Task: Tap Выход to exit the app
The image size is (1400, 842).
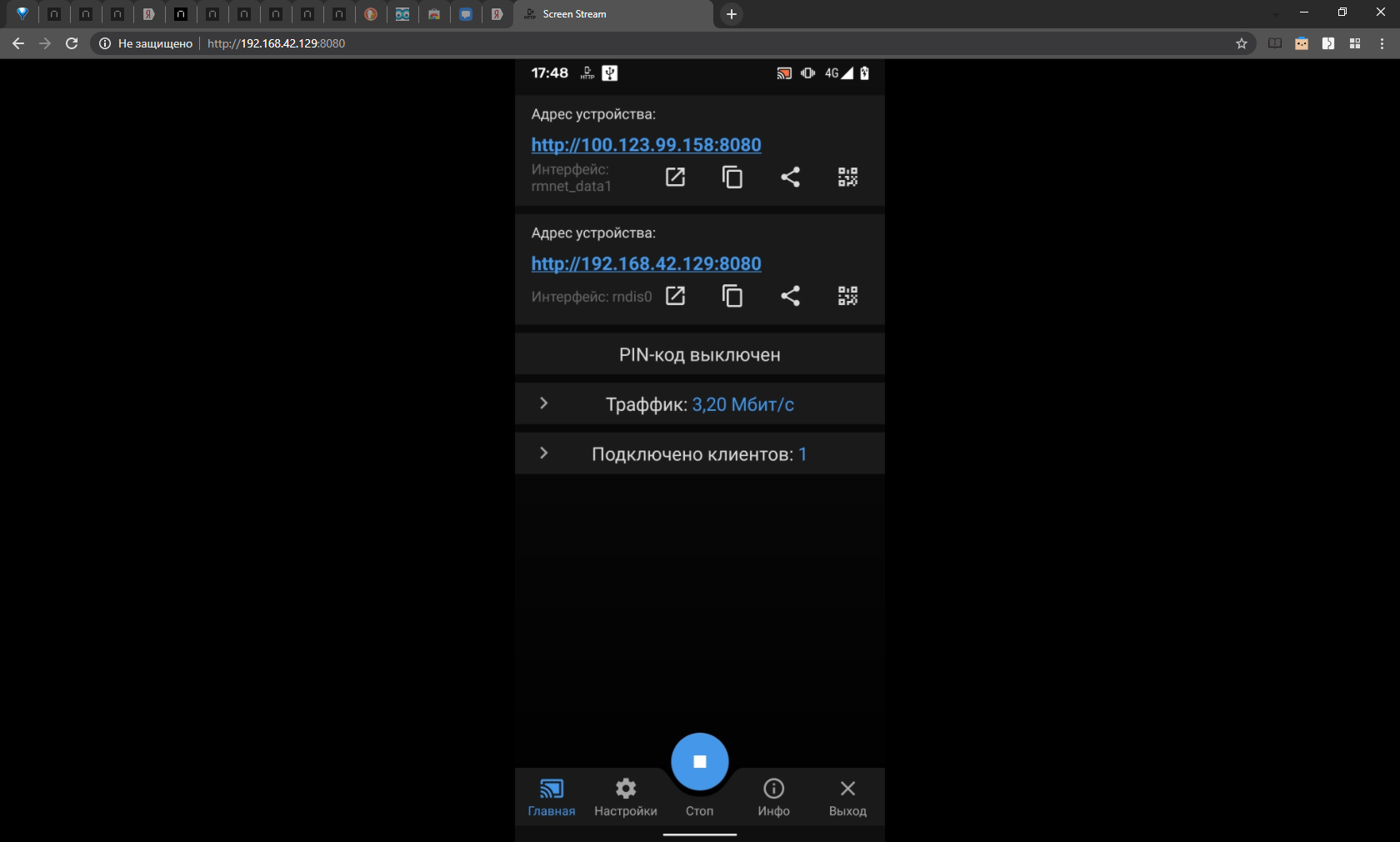Action: (x=847, y=798)
